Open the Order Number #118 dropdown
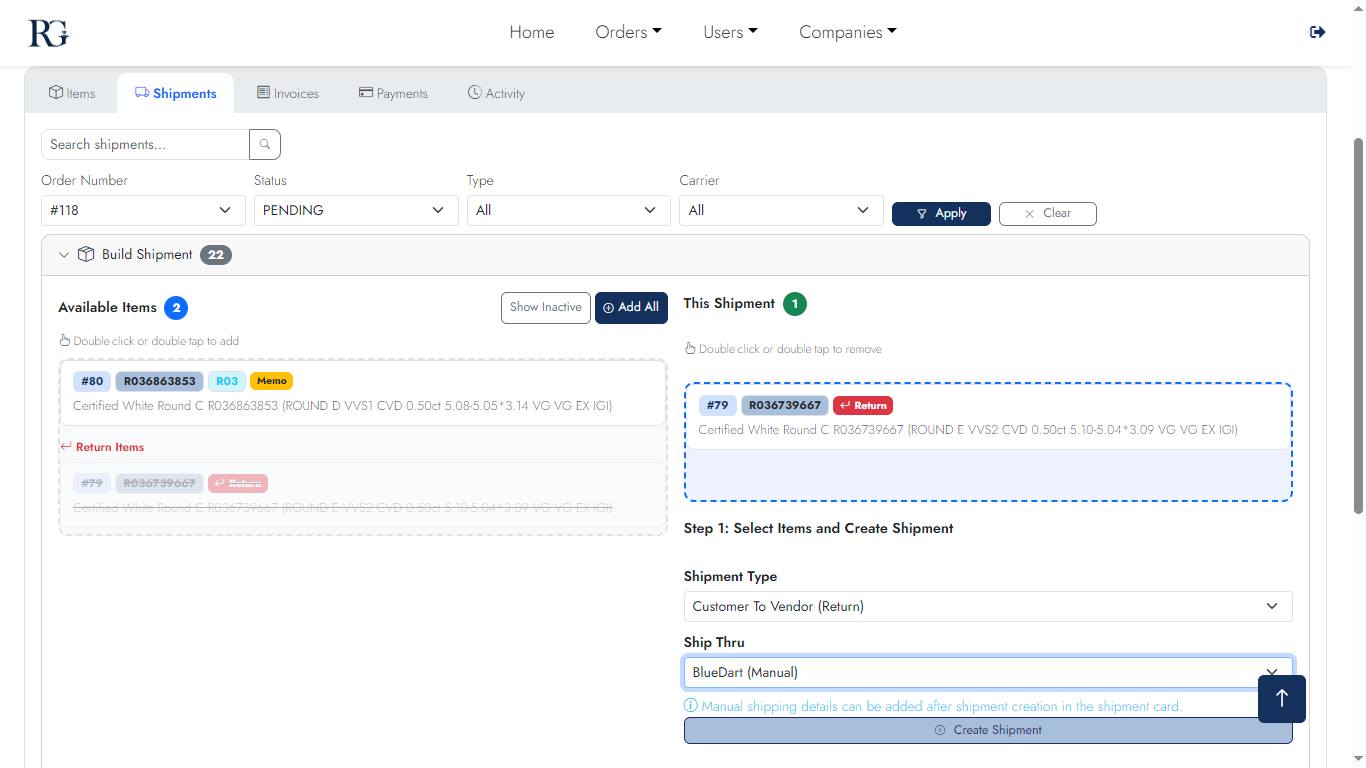 (x=143, y=210)
